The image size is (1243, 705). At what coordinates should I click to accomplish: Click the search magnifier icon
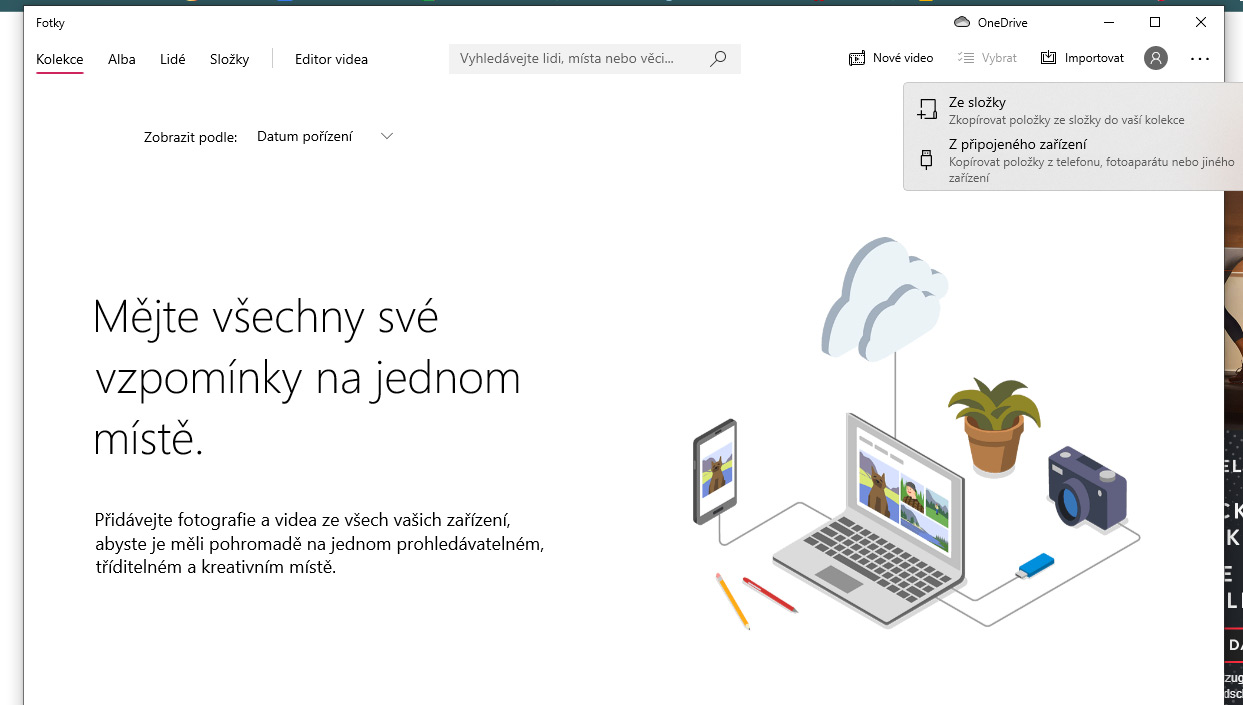[x=718, y=59]
